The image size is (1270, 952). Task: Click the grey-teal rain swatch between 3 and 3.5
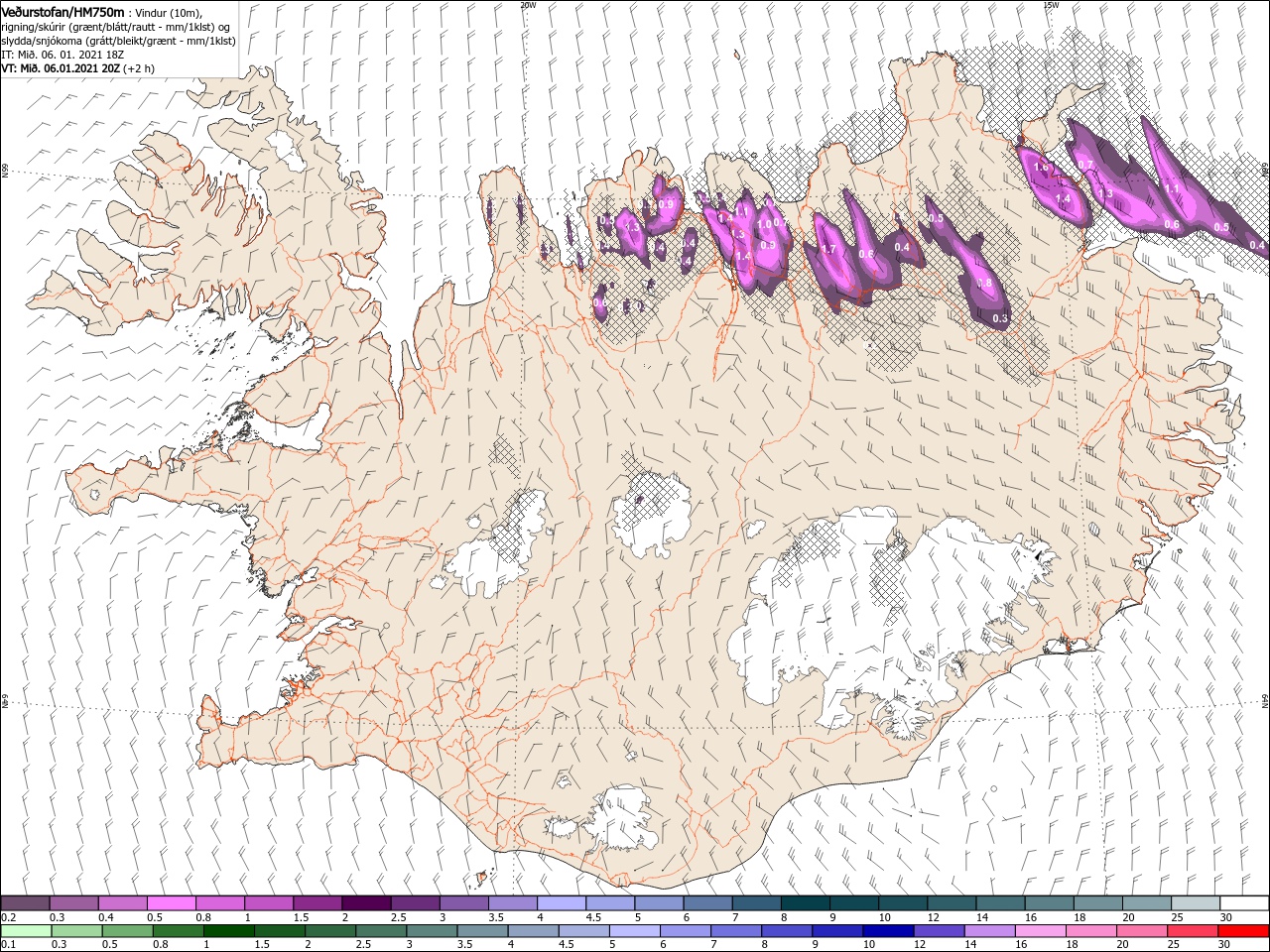tap(432, 931)
